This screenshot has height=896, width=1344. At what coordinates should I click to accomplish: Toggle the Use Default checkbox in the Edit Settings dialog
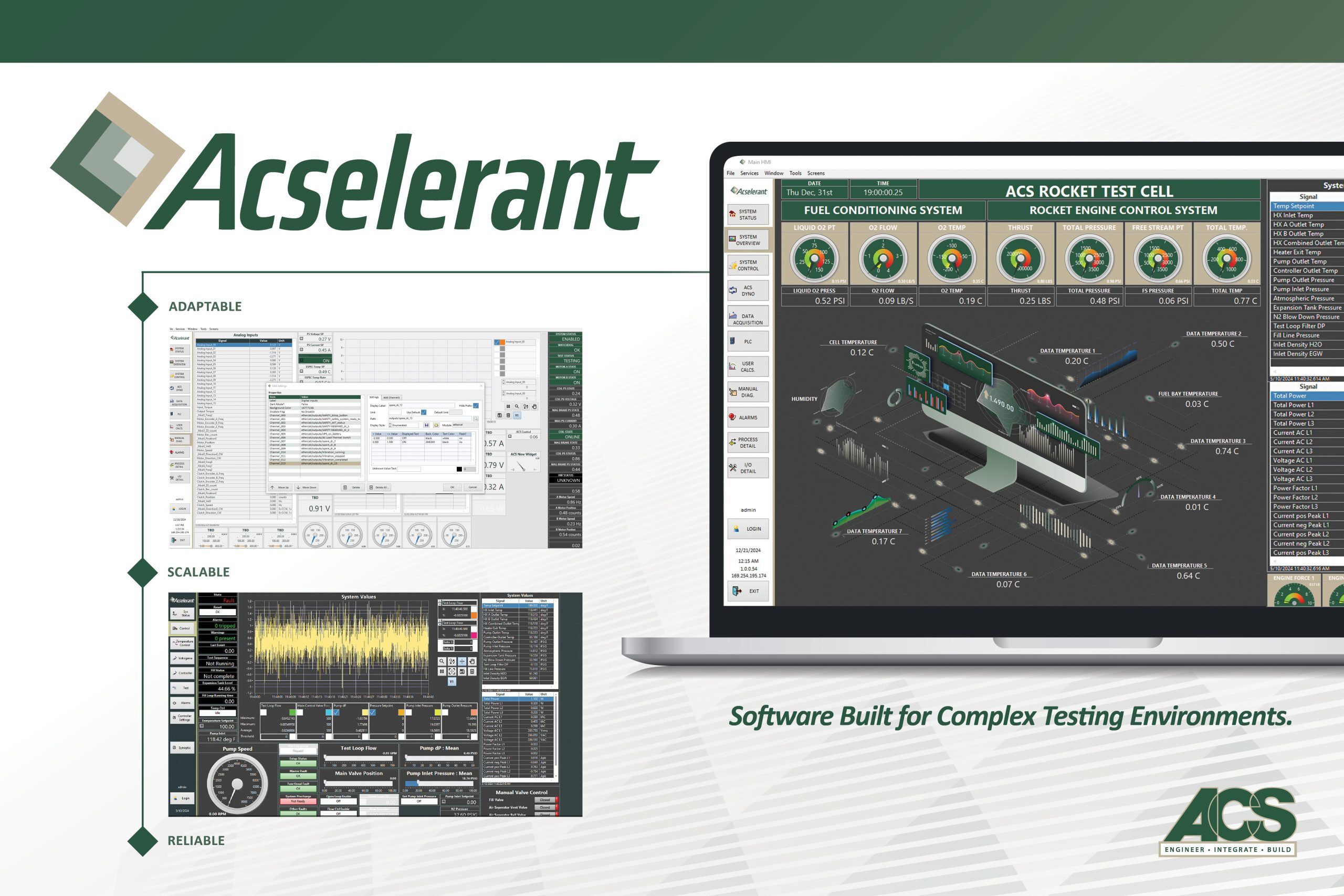click(x=424, y=413)
